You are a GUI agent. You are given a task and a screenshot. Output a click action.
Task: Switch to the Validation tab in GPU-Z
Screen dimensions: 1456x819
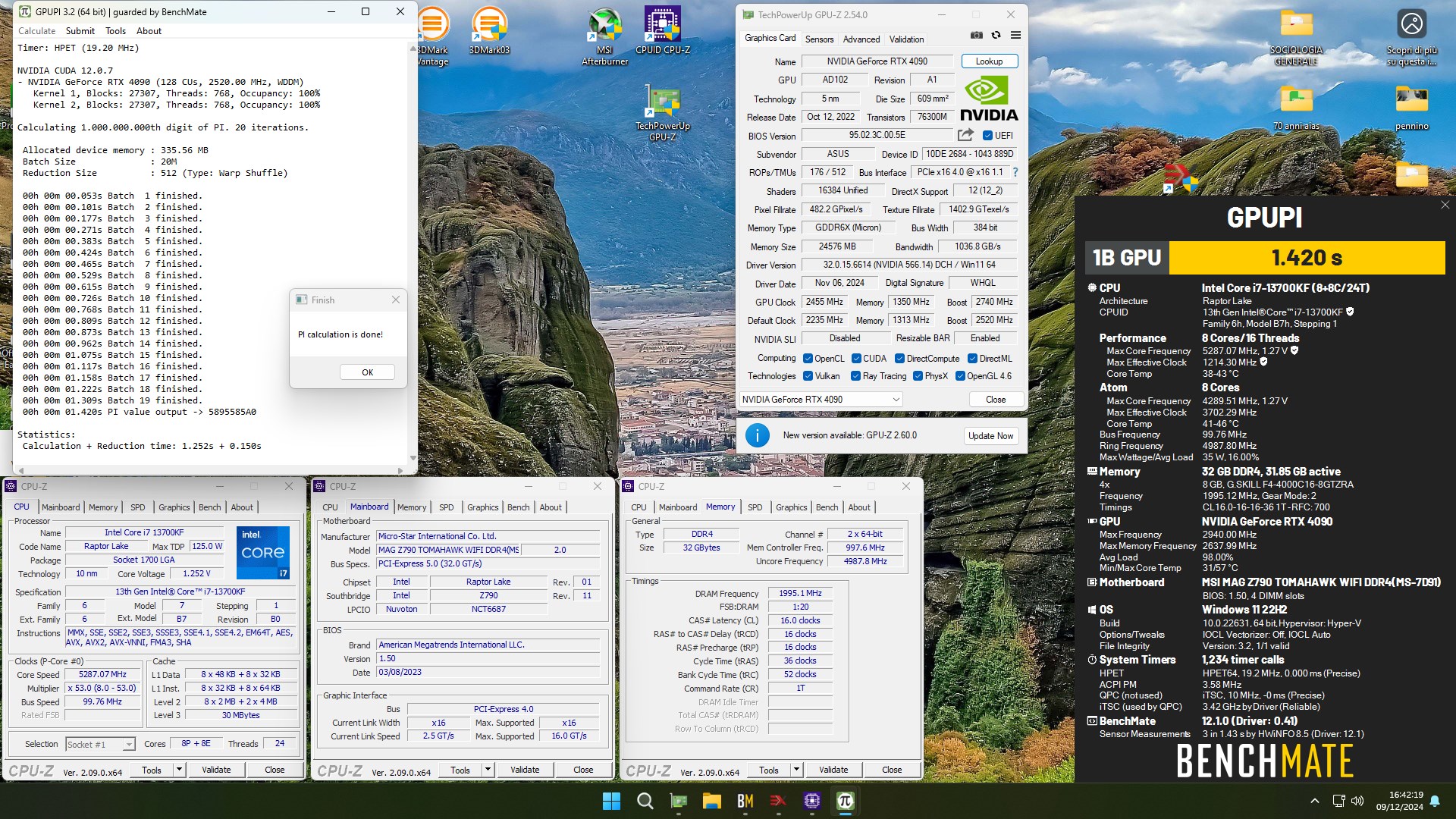pos(906,39)
